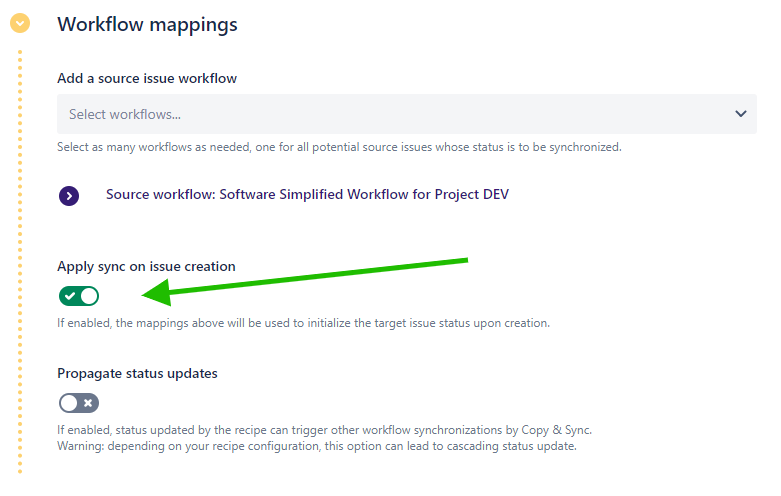Click the white knob of Apply sync toggle
The width and height of the screenshot is (781, 496).
(89, 295)
